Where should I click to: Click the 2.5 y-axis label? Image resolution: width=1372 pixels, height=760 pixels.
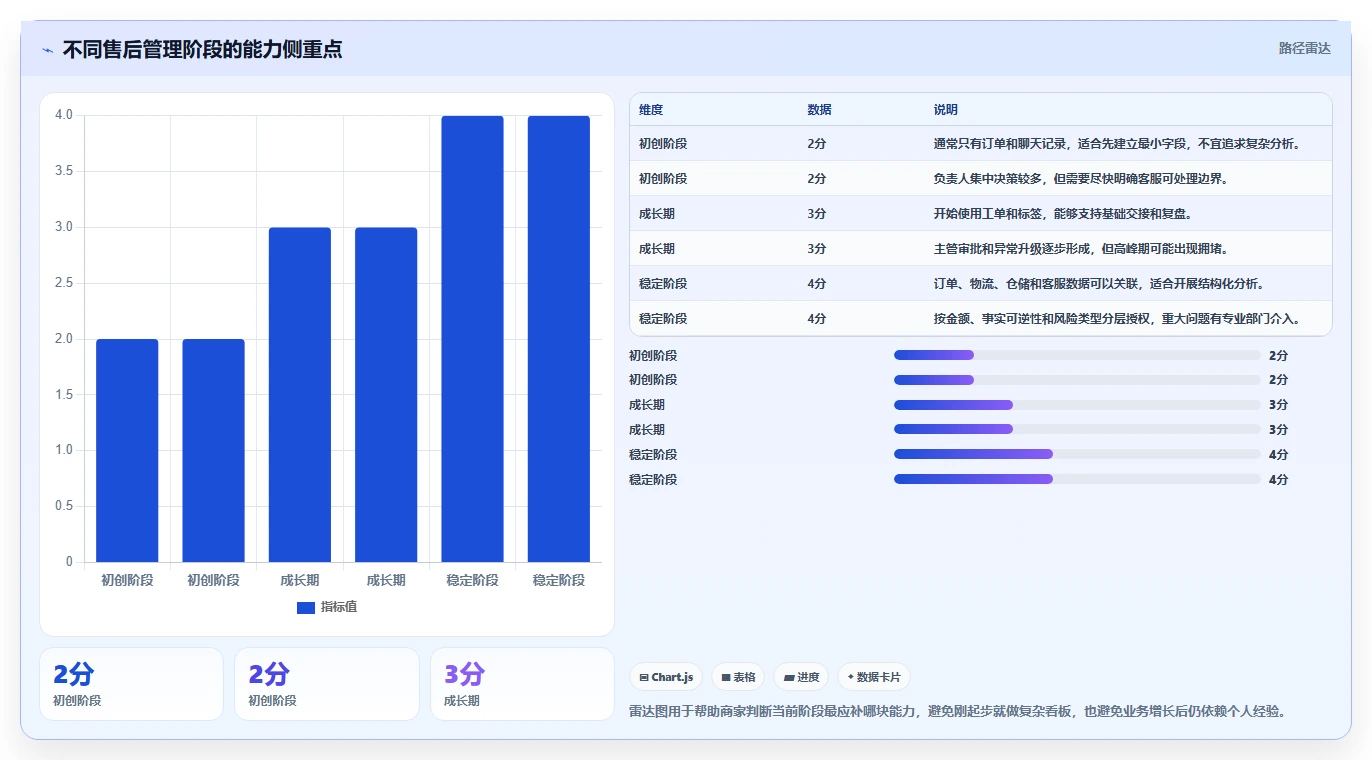(x=64, y=283)
